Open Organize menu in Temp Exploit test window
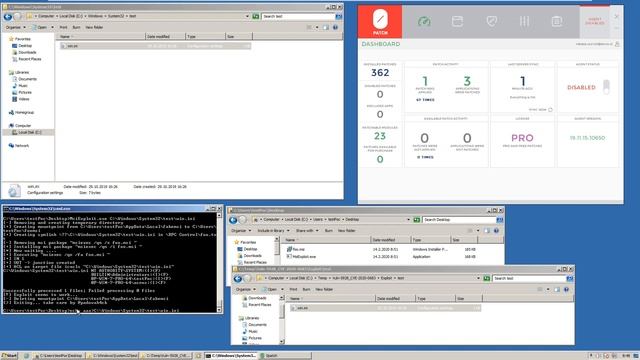640x360 pixels. 245,289
